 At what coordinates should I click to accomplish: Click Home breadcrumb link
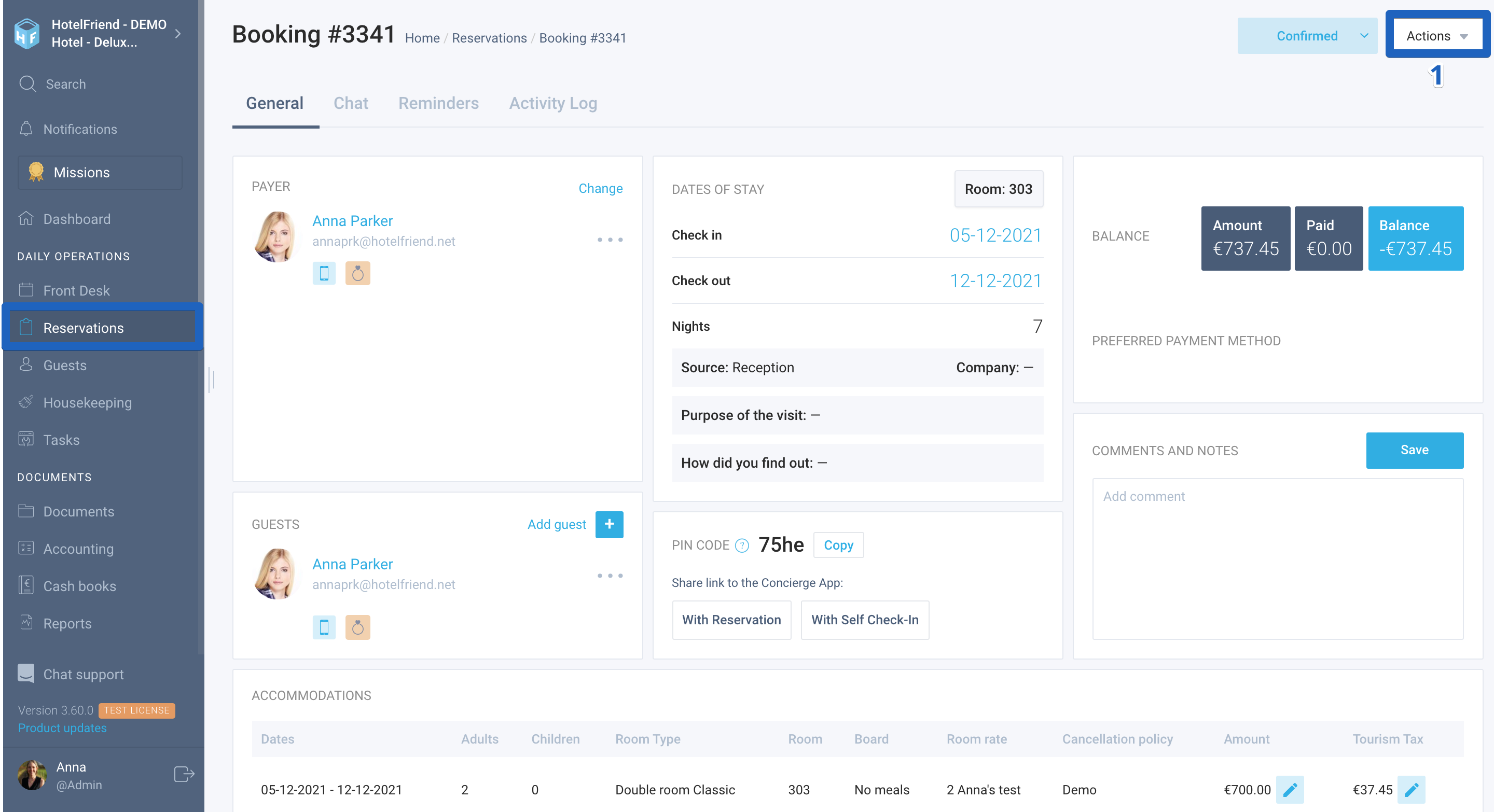point(422,38)
